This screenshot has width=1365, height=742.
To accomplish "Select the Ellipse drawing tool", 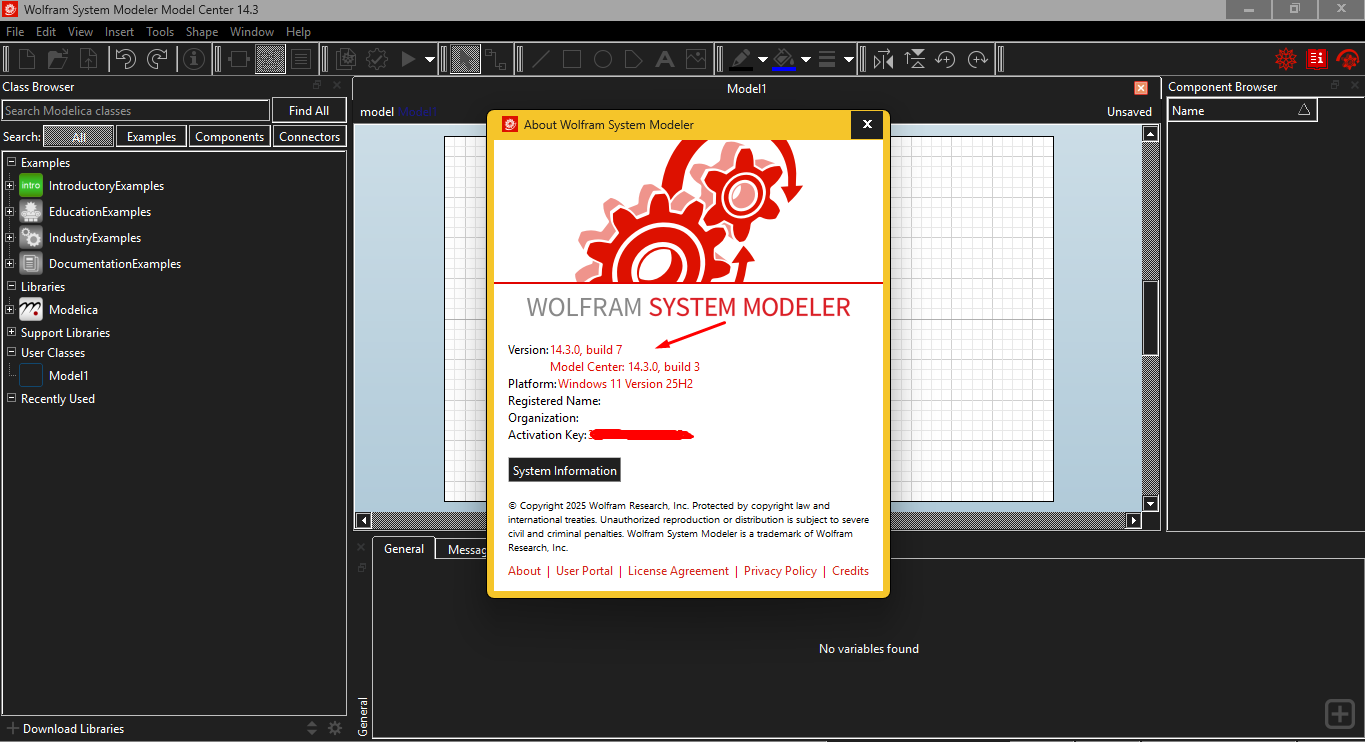I will pos(602,59).
